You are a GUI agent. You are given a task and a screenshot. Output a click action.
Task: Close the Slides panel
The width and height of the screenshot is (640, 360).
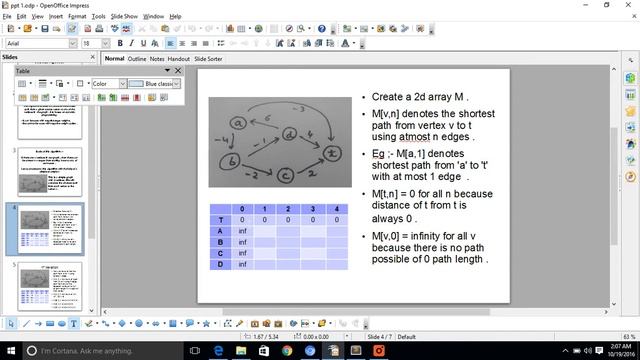(93, 57)
